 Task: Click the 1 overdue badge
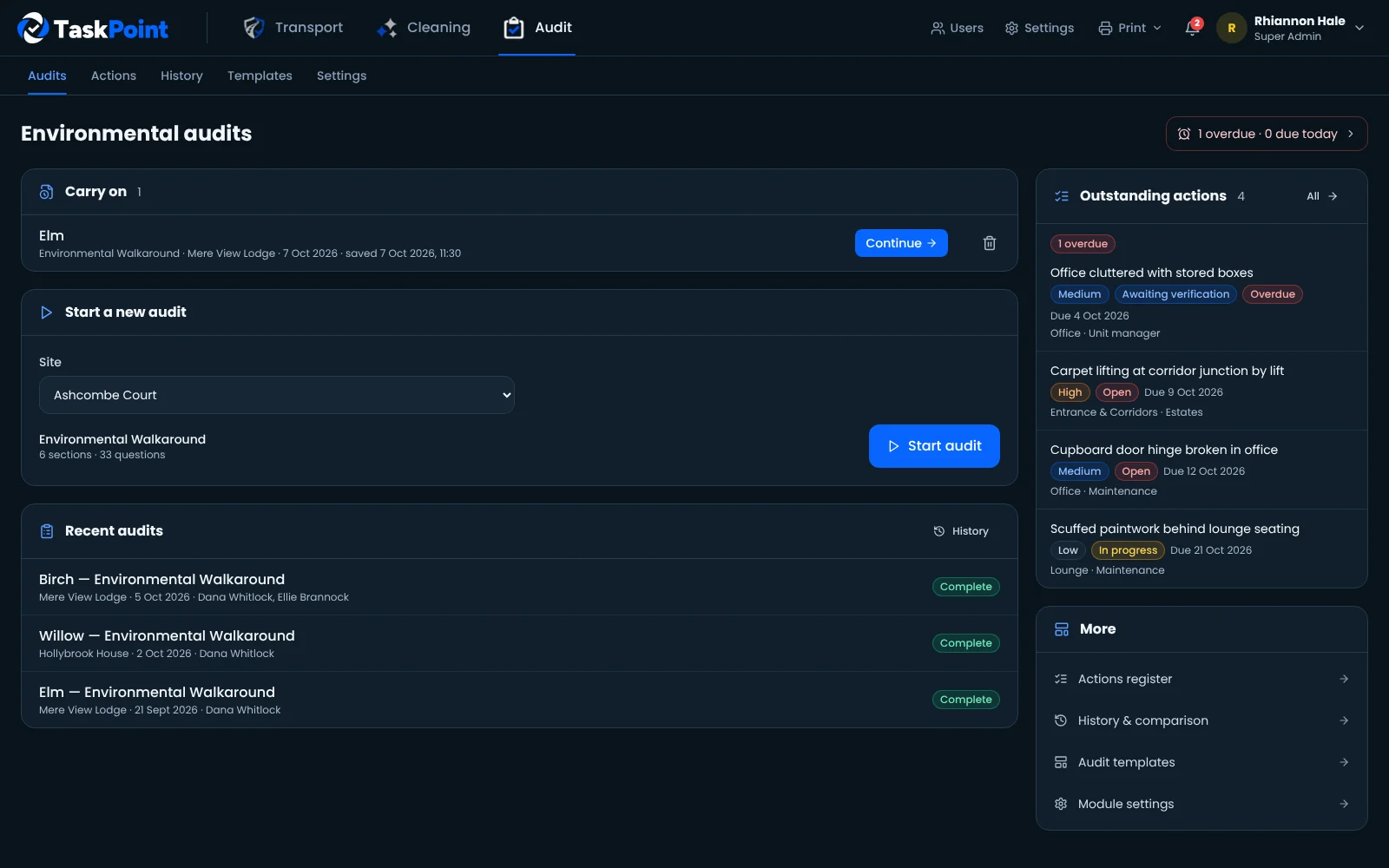pos(1083,244)
